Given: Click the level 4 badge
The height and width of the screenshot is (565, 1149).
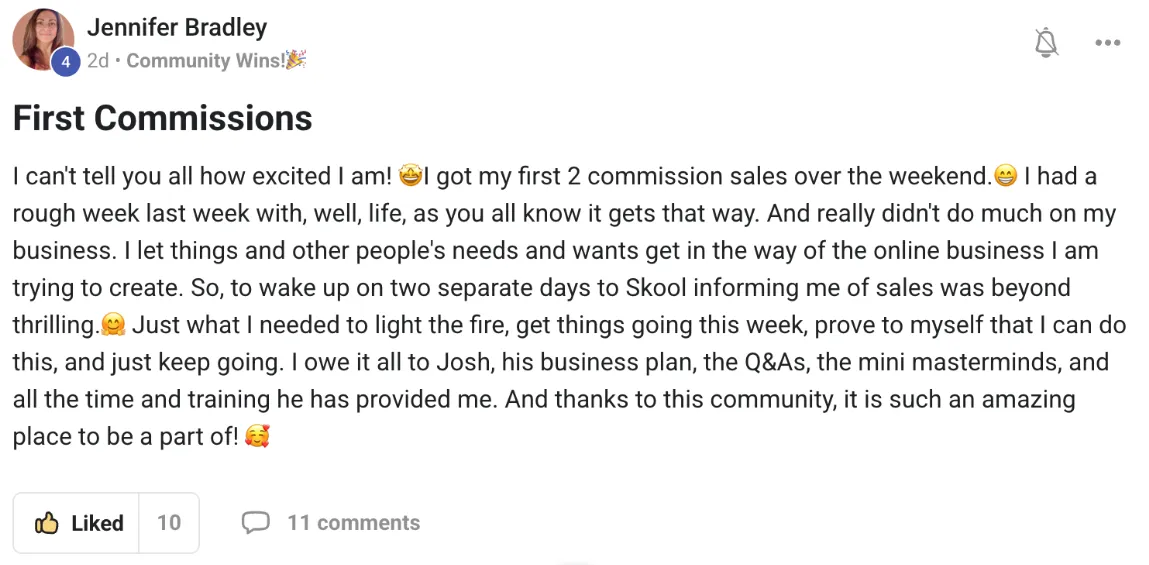Looking at the screenshot, I should pos(65,62).
